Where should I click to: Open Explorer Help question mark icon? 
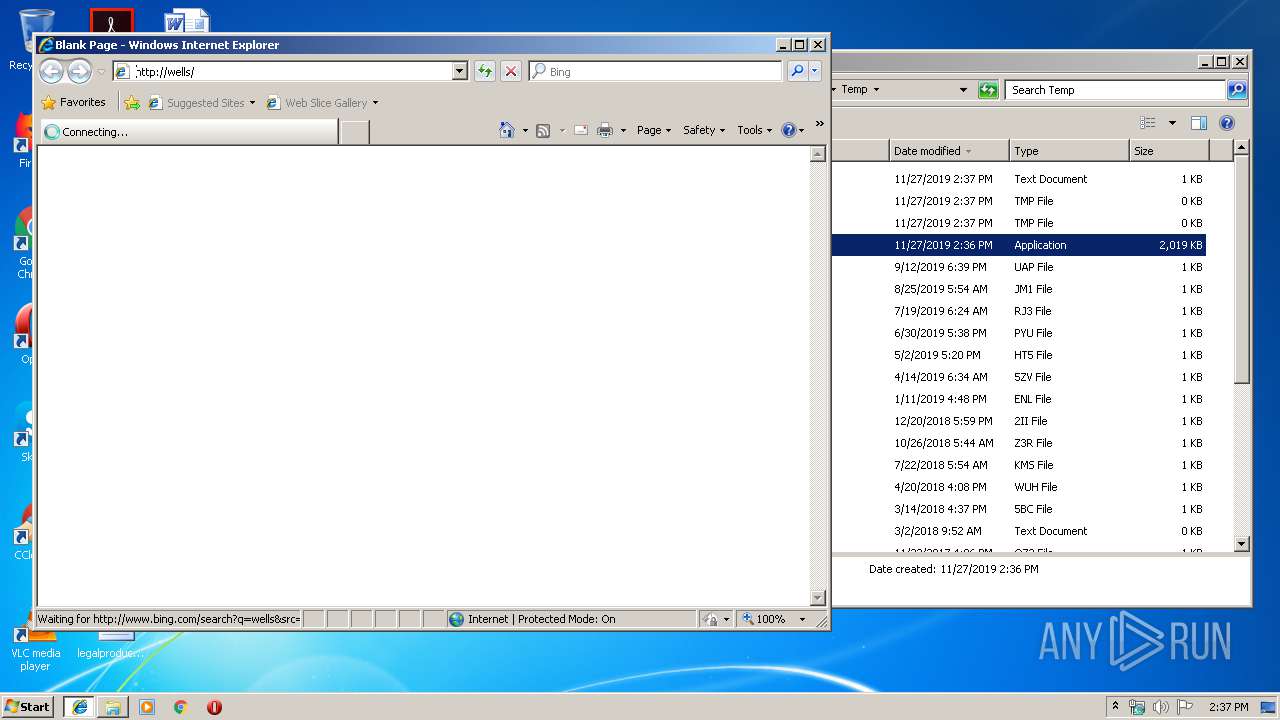coord(1227,123)
